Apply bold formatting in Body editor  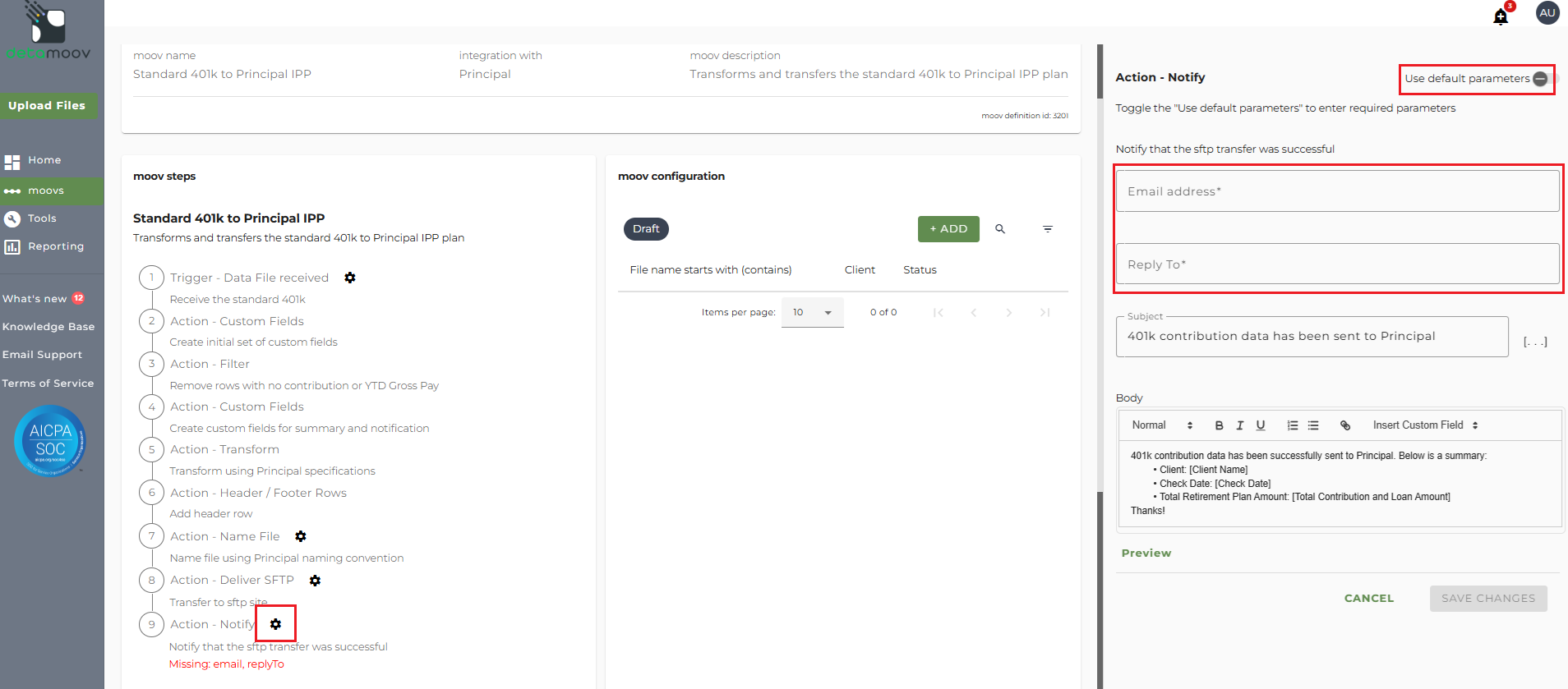1219,425
